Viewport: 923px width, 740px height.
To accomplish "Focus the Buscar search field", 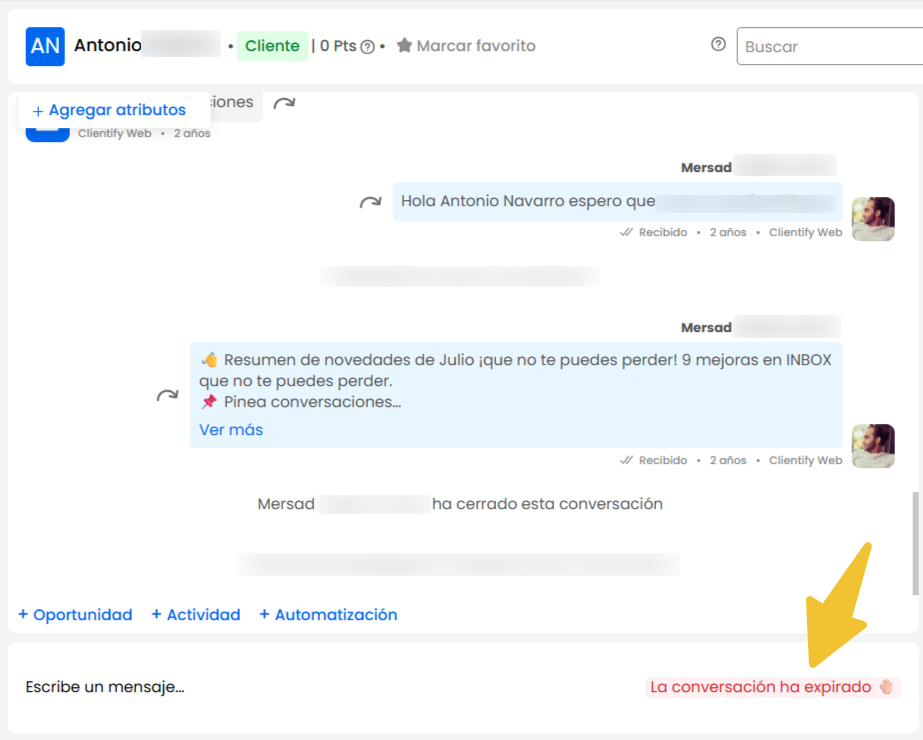I will [828, 46].
